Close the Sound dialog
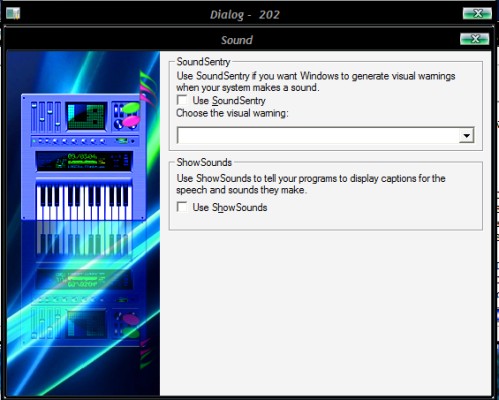The width and height of the screenshot is (499, 400). click(x=474, y=39)
